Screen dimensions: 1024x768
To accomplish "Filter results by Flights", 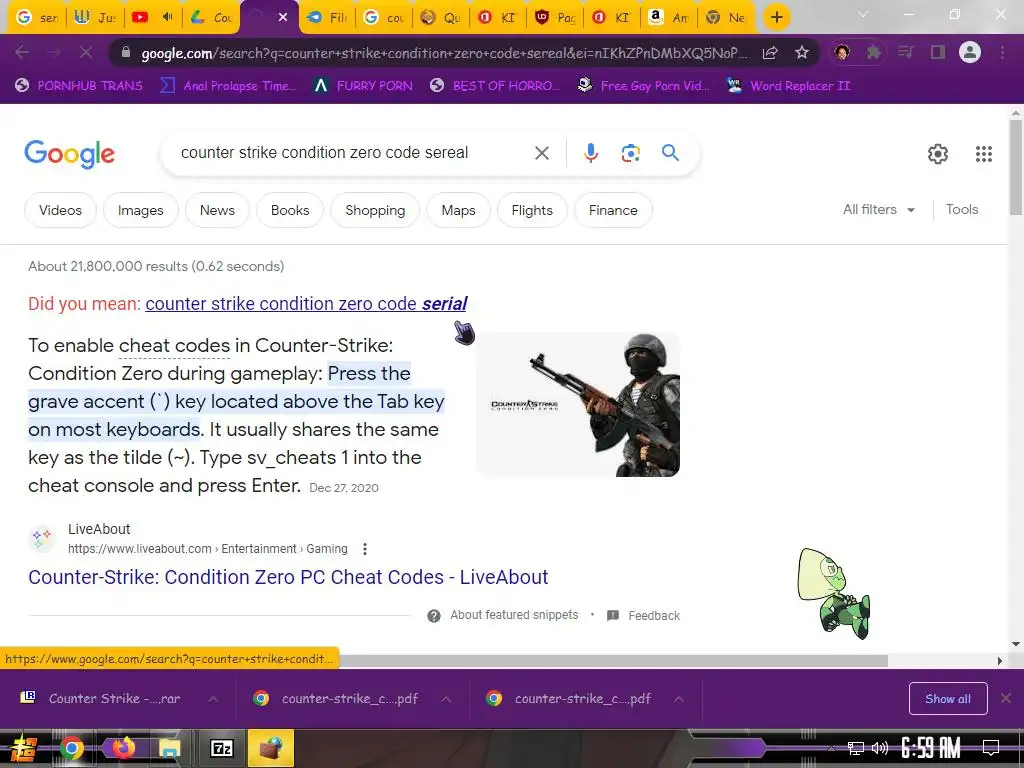I will [532, 210].
